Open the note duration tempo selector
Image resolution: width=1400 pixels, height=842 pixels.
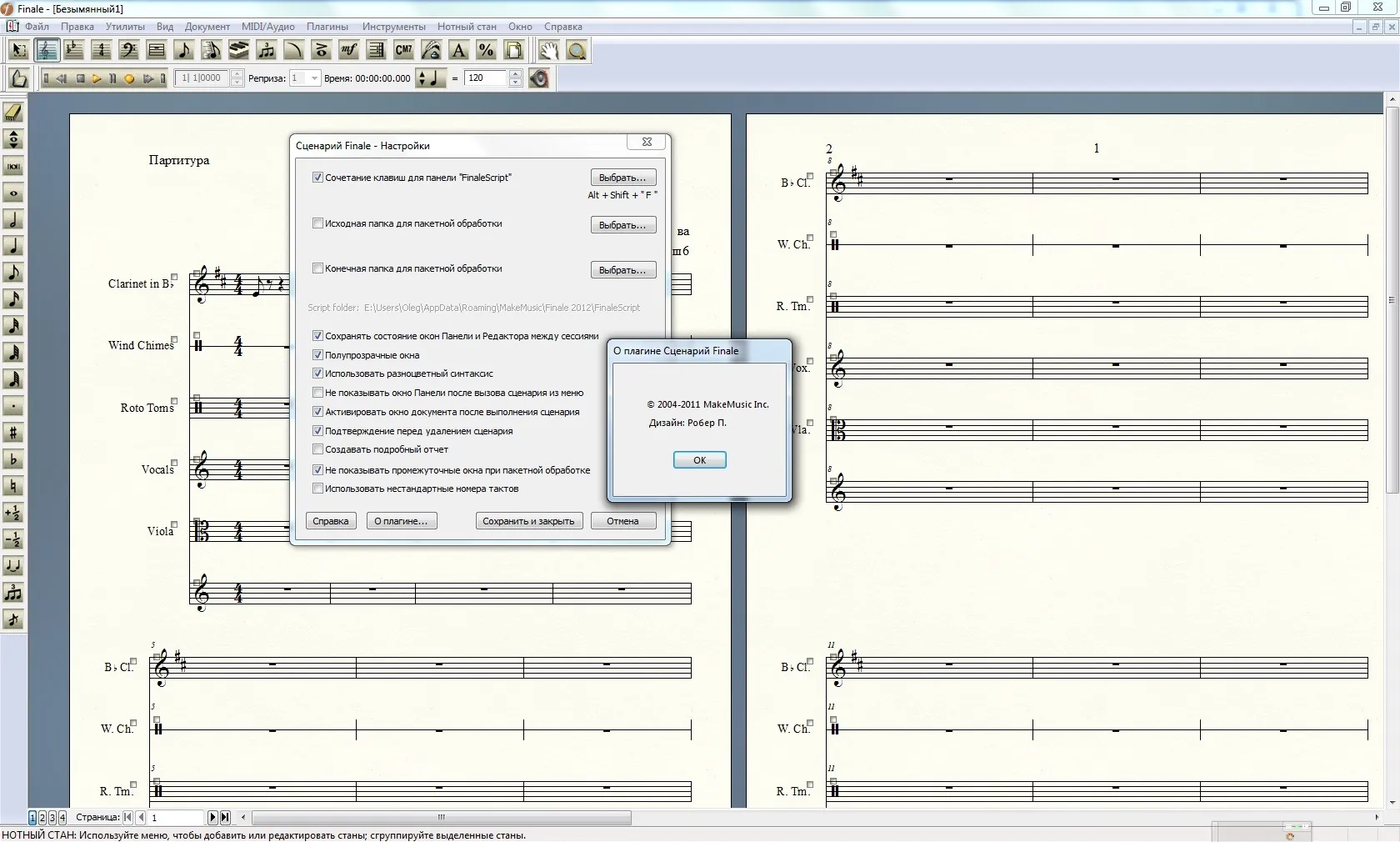(x=431, y=78)
